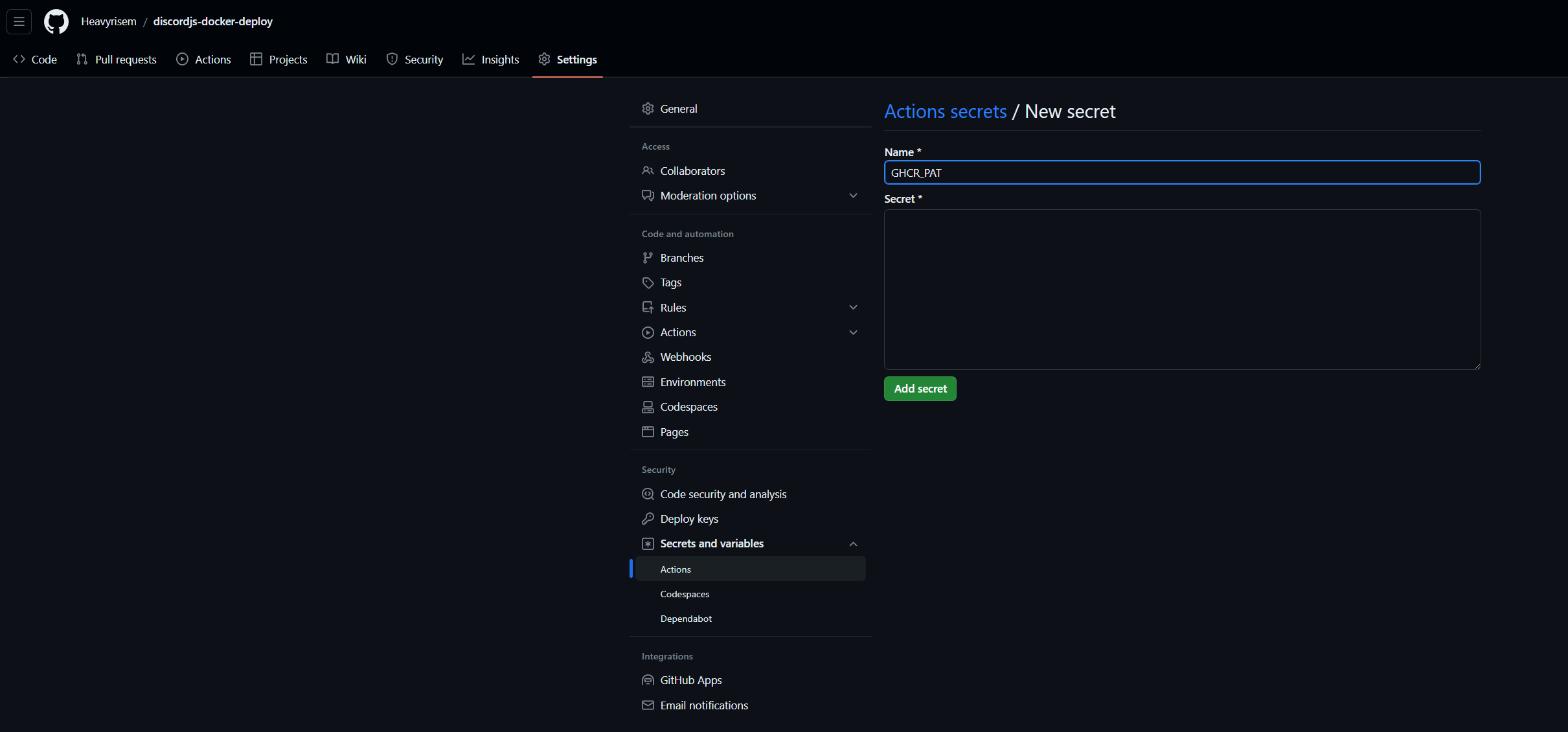
Task: Click the GitHub Apps icon
Action: click(x=648, y=680)
